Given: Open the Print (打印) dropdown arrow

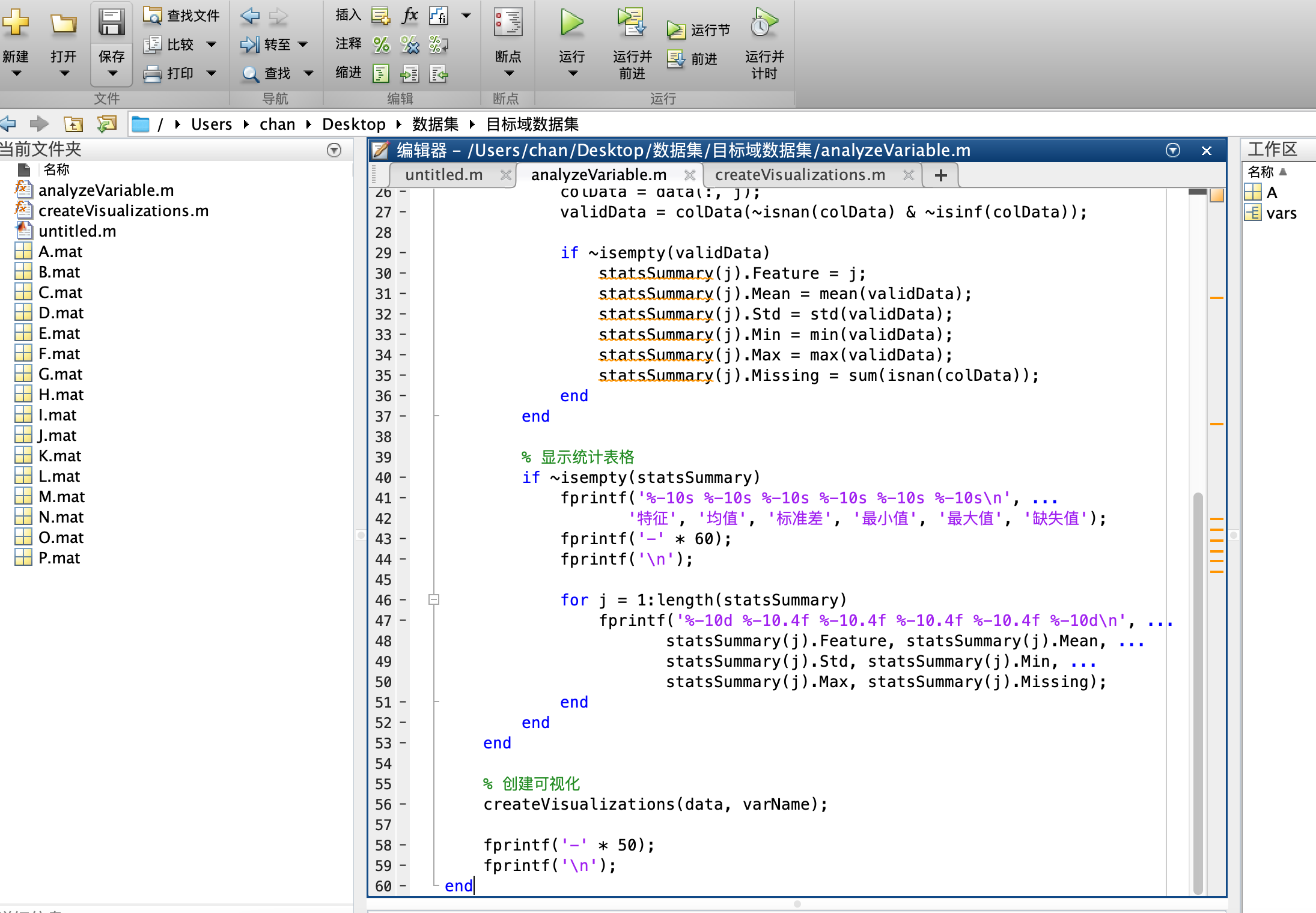Looking at the screenshot, I should (212, 73).
